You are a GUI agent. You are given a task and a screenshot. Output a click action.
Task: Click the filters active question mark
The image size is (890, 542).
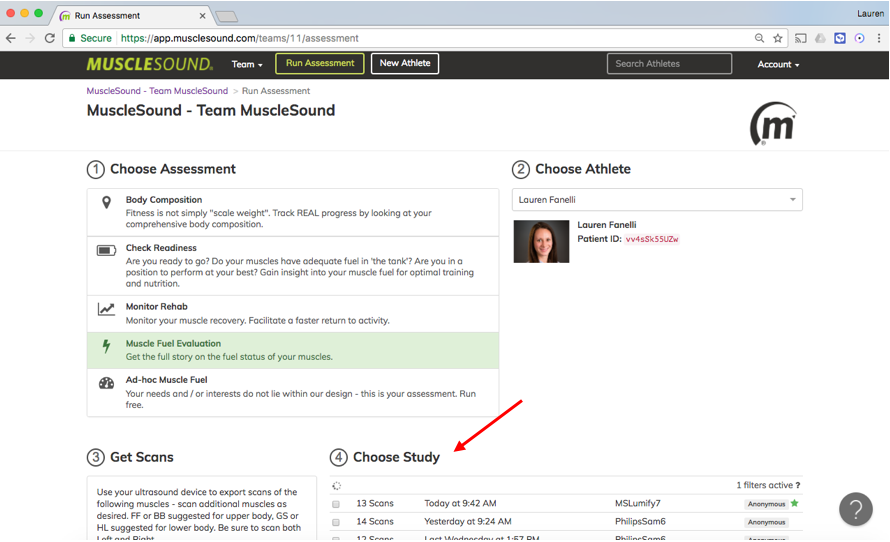tap(797, 485)
